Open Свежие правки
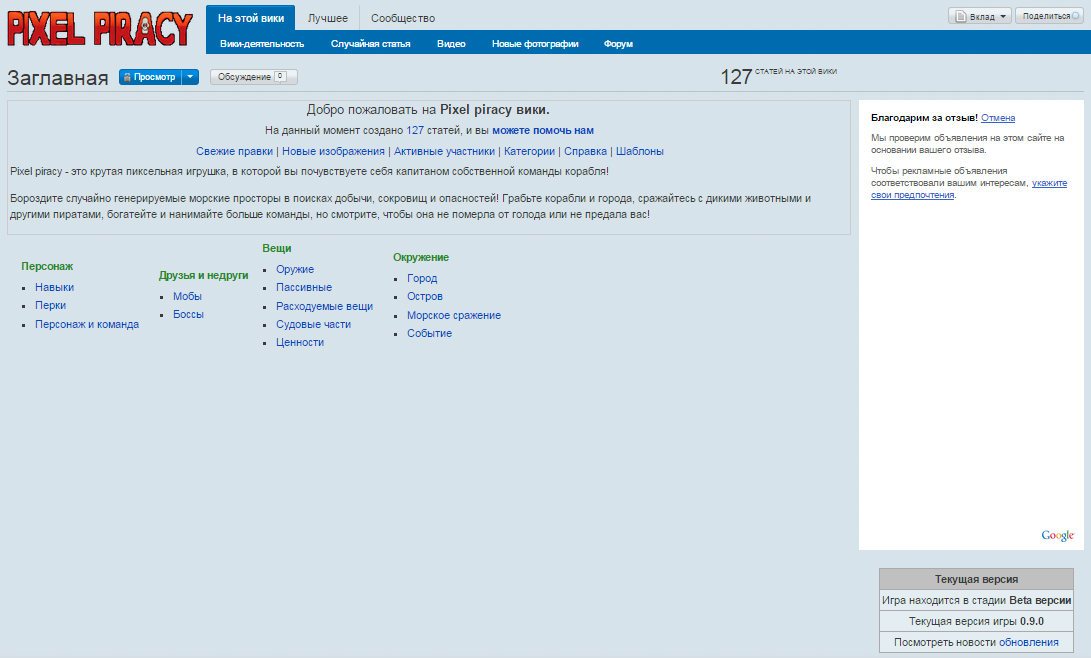1091x658 pixels. (234, 151)
